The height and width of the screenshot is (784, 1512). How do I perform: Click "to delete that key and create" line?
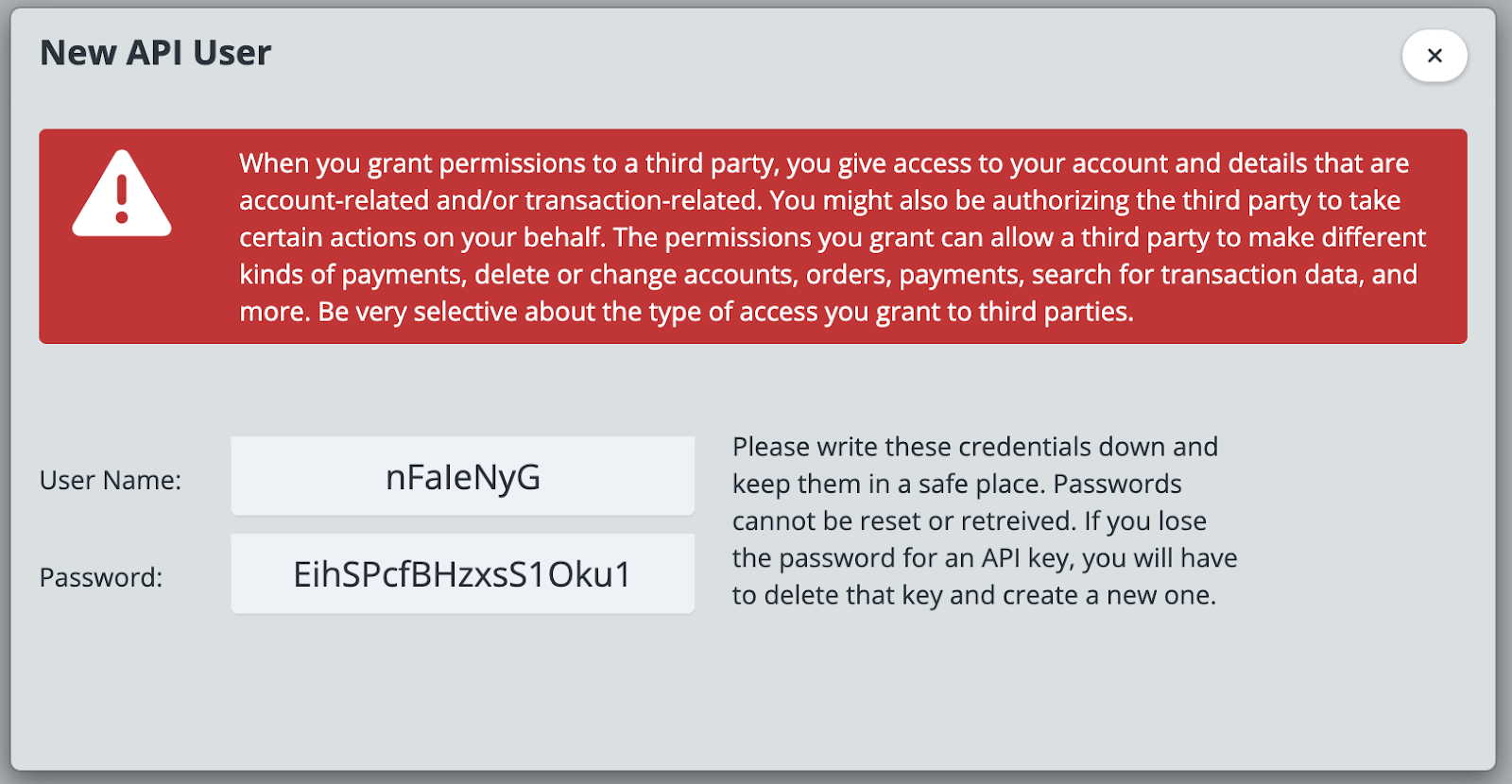[973, 595]
